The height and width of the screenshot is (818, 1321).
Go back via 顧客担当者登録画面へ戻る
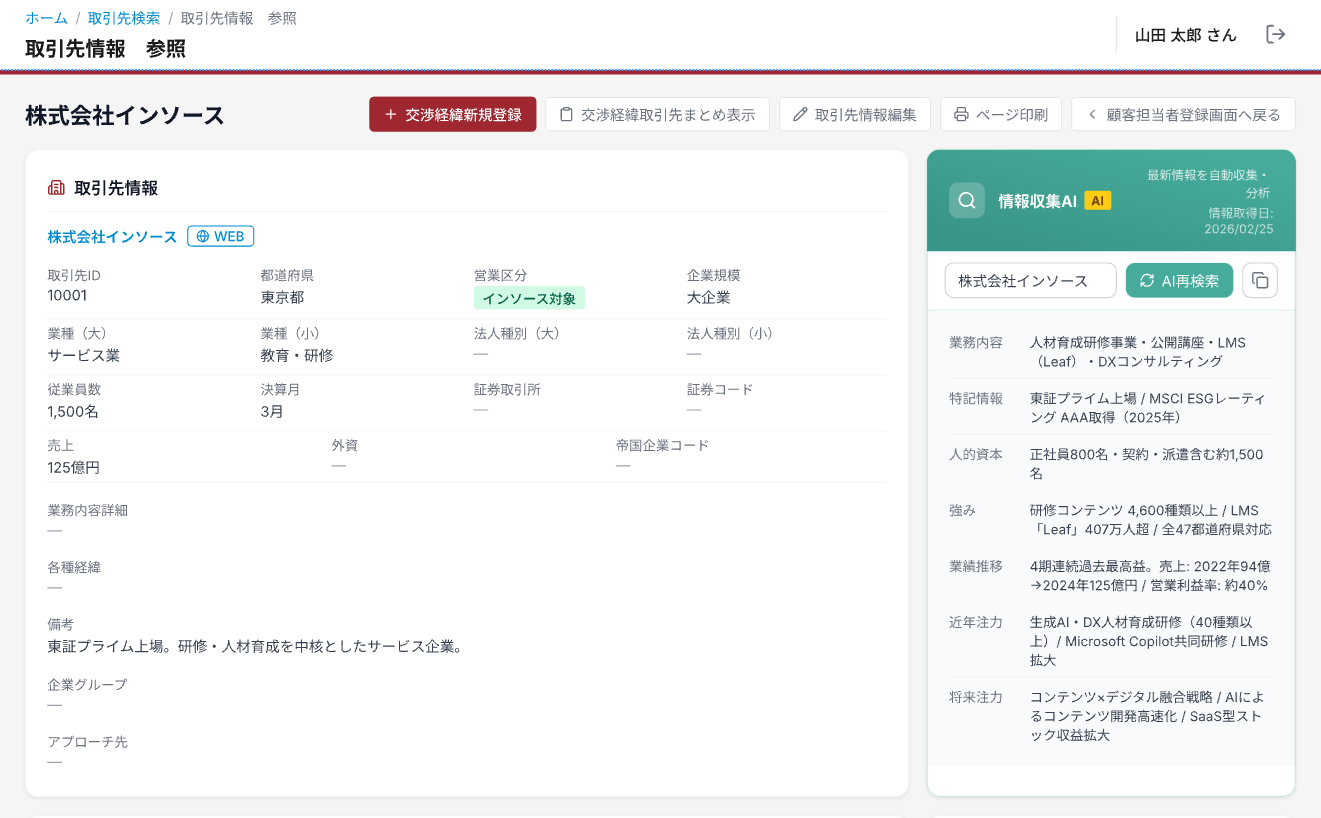[1183, 115]
